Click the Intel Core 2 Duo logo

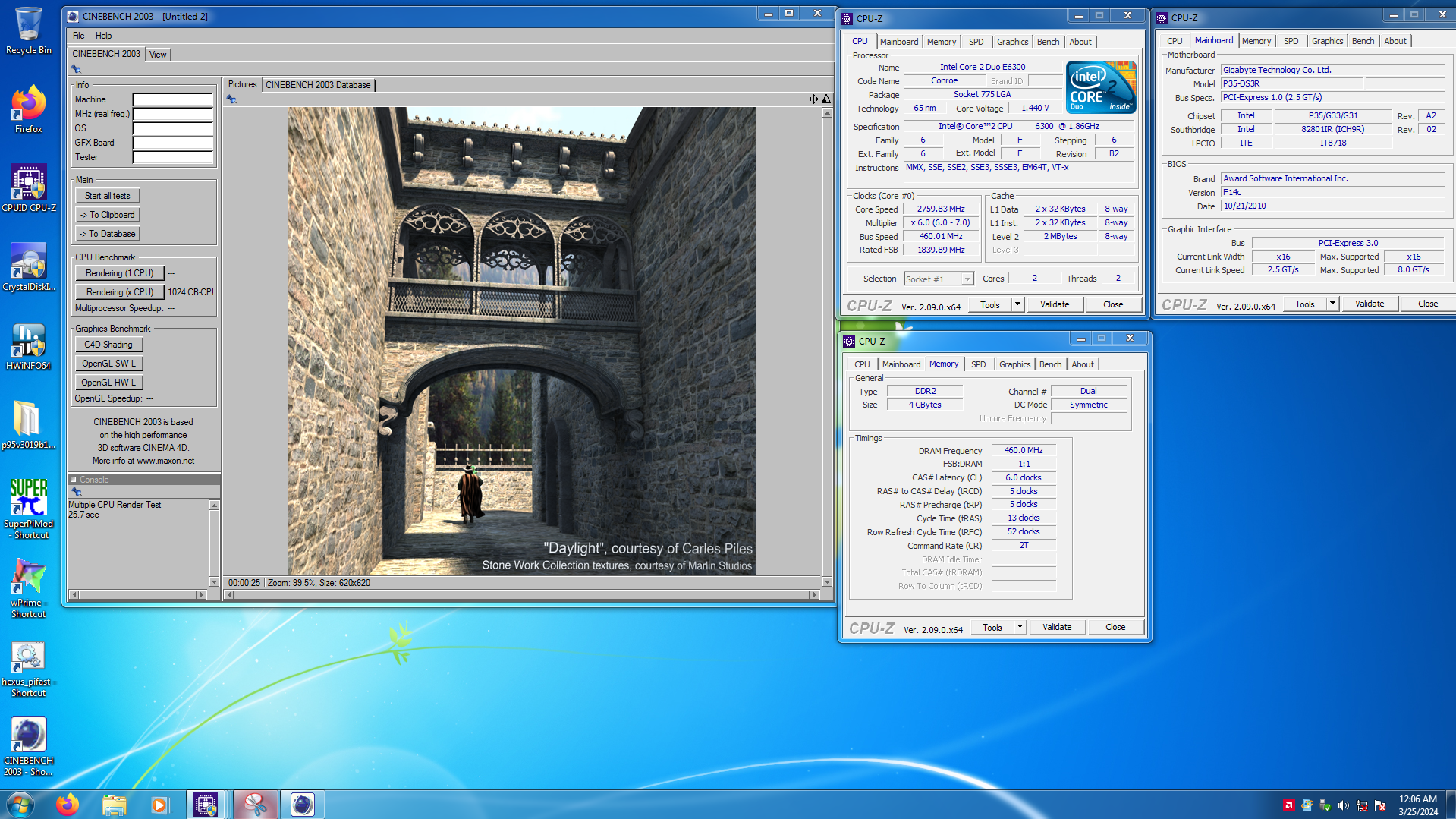coord(1101,87)
